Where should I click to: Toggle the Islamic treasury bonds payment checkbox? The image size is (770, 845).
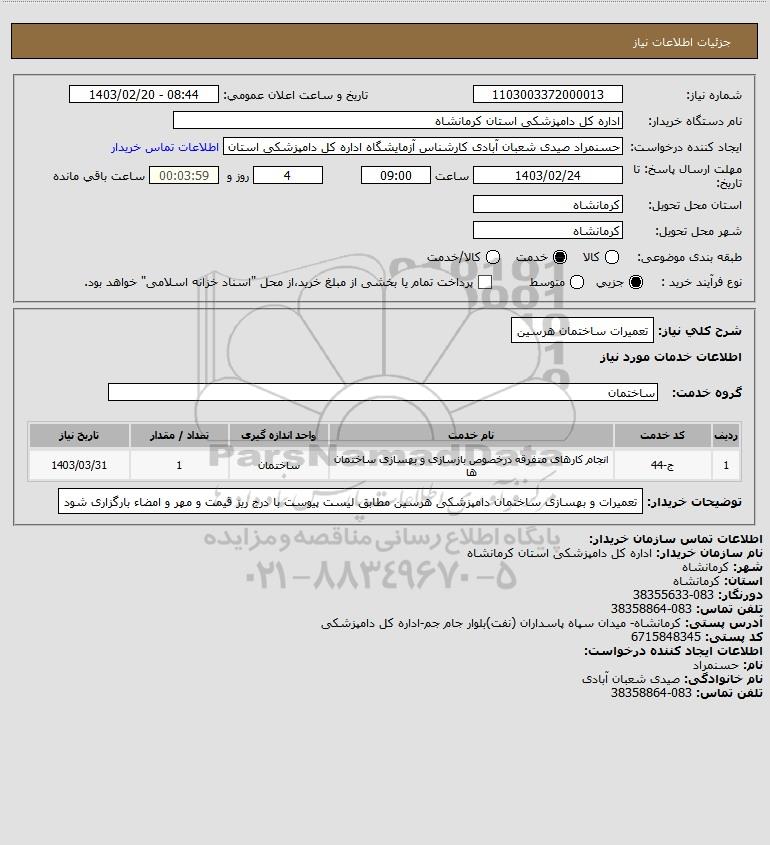coord(485,282)
